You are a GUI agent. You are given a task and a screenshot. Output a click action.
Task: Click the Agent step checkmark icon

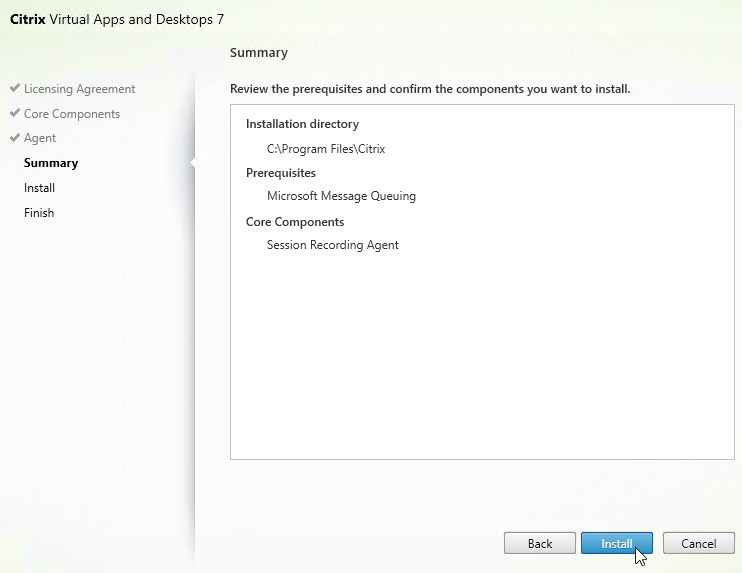pos(15,137)
